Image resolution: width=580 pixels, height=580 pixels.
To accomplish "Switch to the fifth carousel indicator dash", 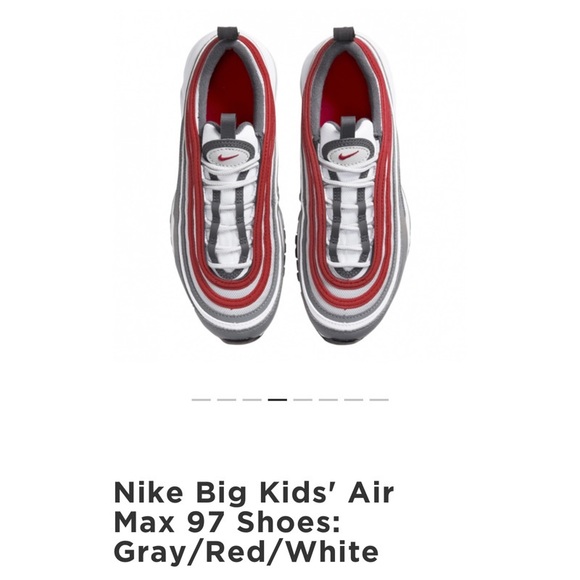I will point(303,400).
